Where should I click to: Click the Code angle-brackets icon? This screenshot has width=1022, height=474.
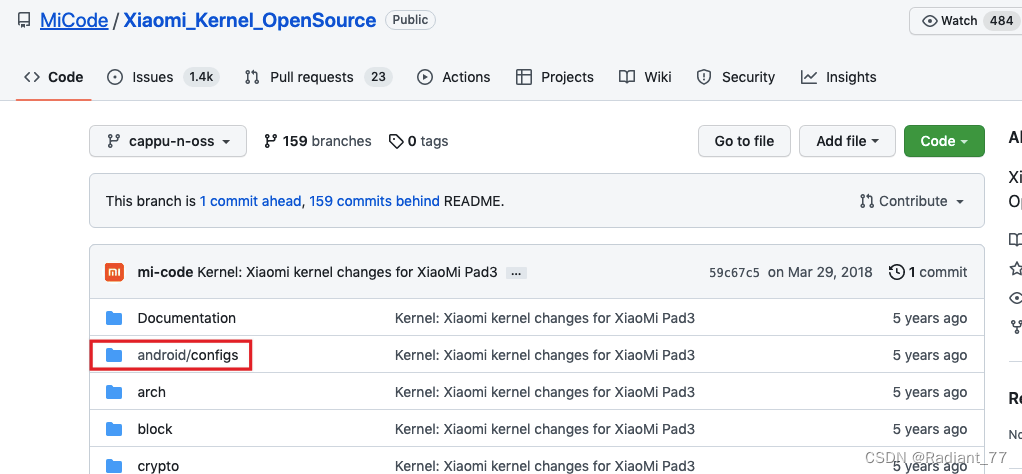pyautogui.click(x=31, y=77)
